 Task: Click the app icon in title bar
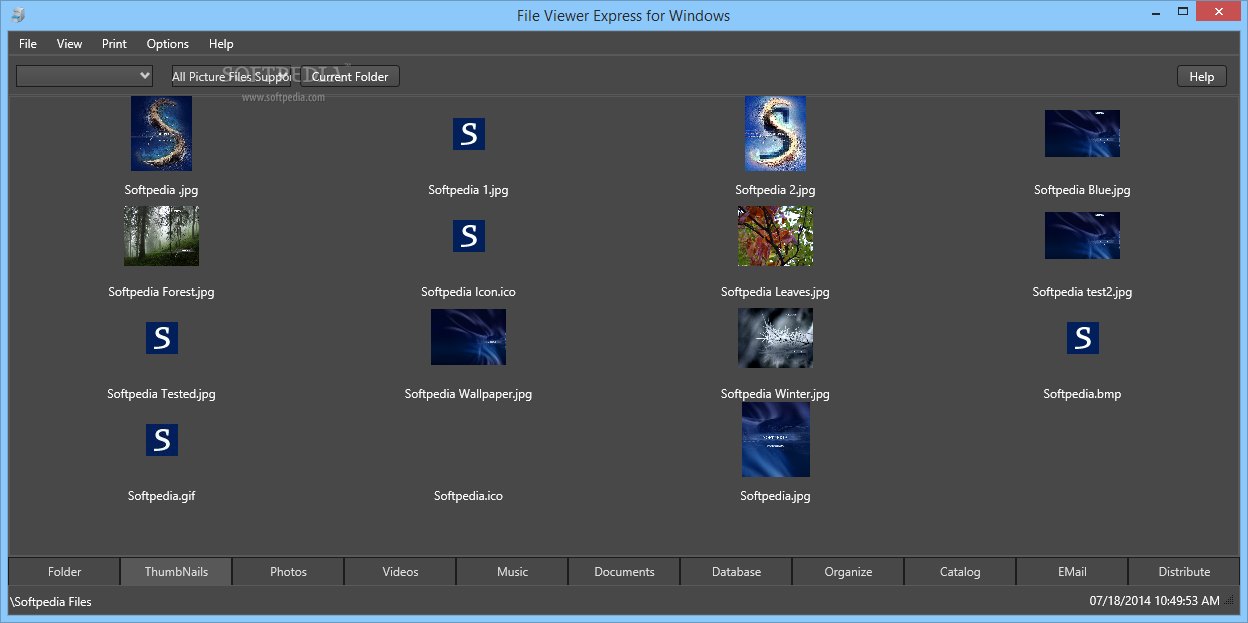click(18, 15)
